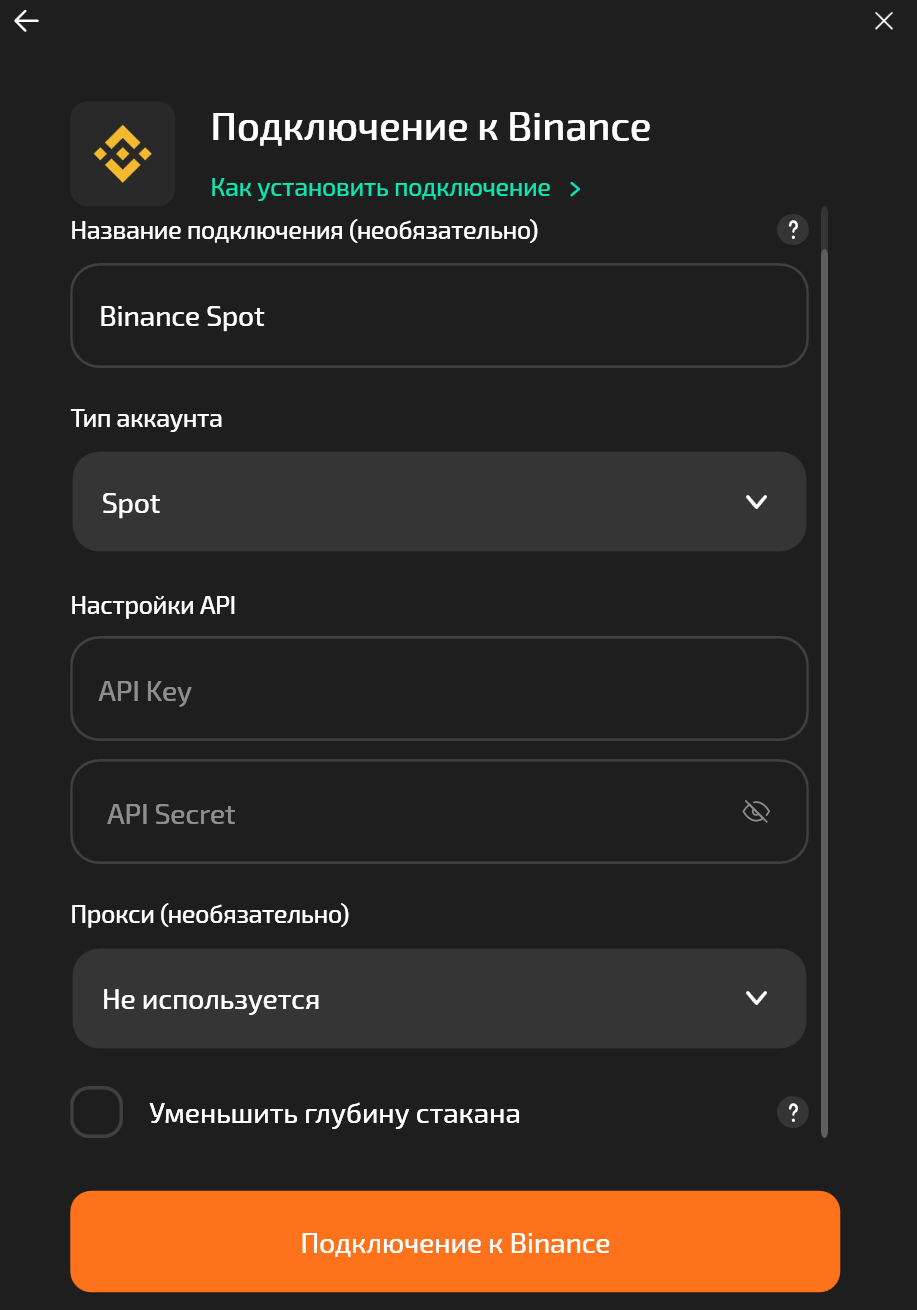Close the Binance connection dialog
This screenshot has height=1310, width=917.
(884, 21)
